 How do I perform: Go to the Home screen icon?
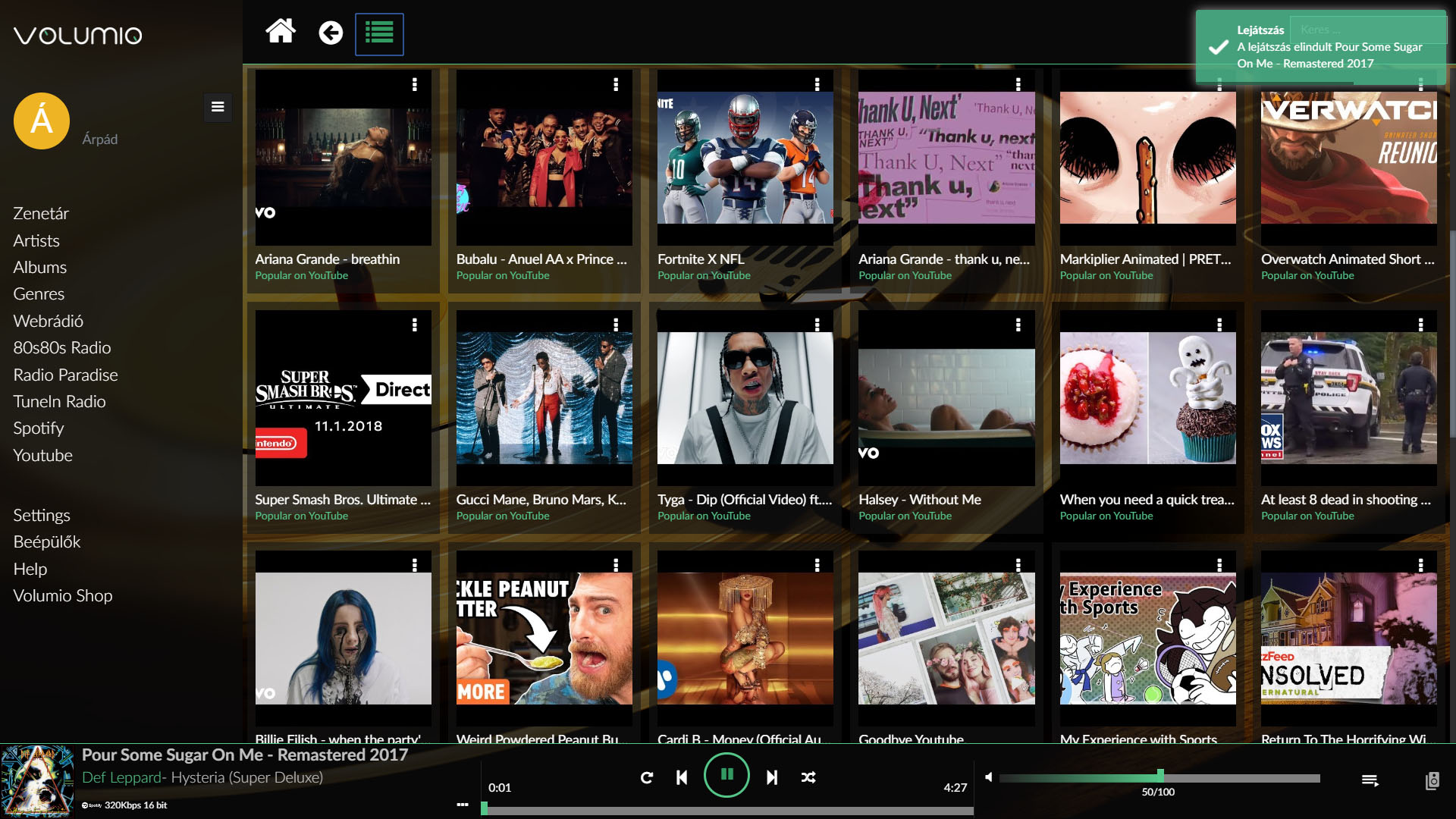(280, 32)
